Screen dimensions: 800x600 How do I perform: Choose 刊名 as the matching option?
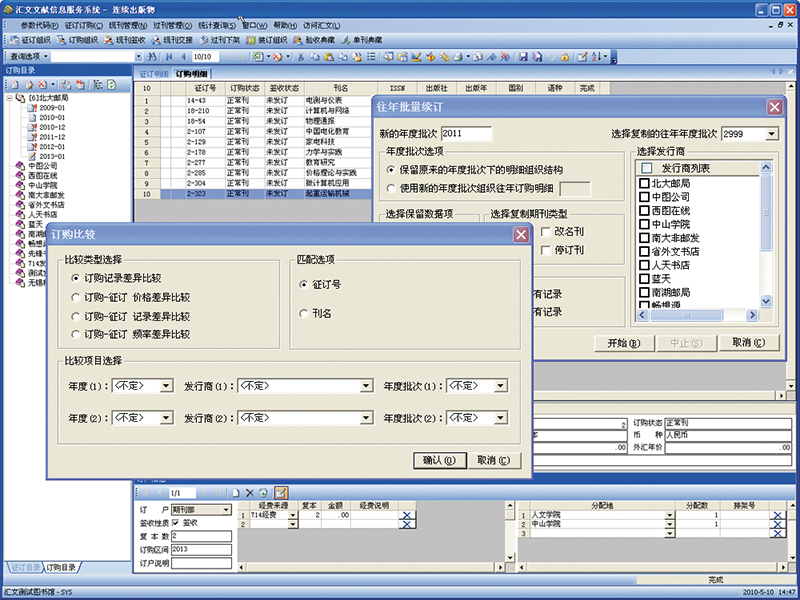pos(304,313)
